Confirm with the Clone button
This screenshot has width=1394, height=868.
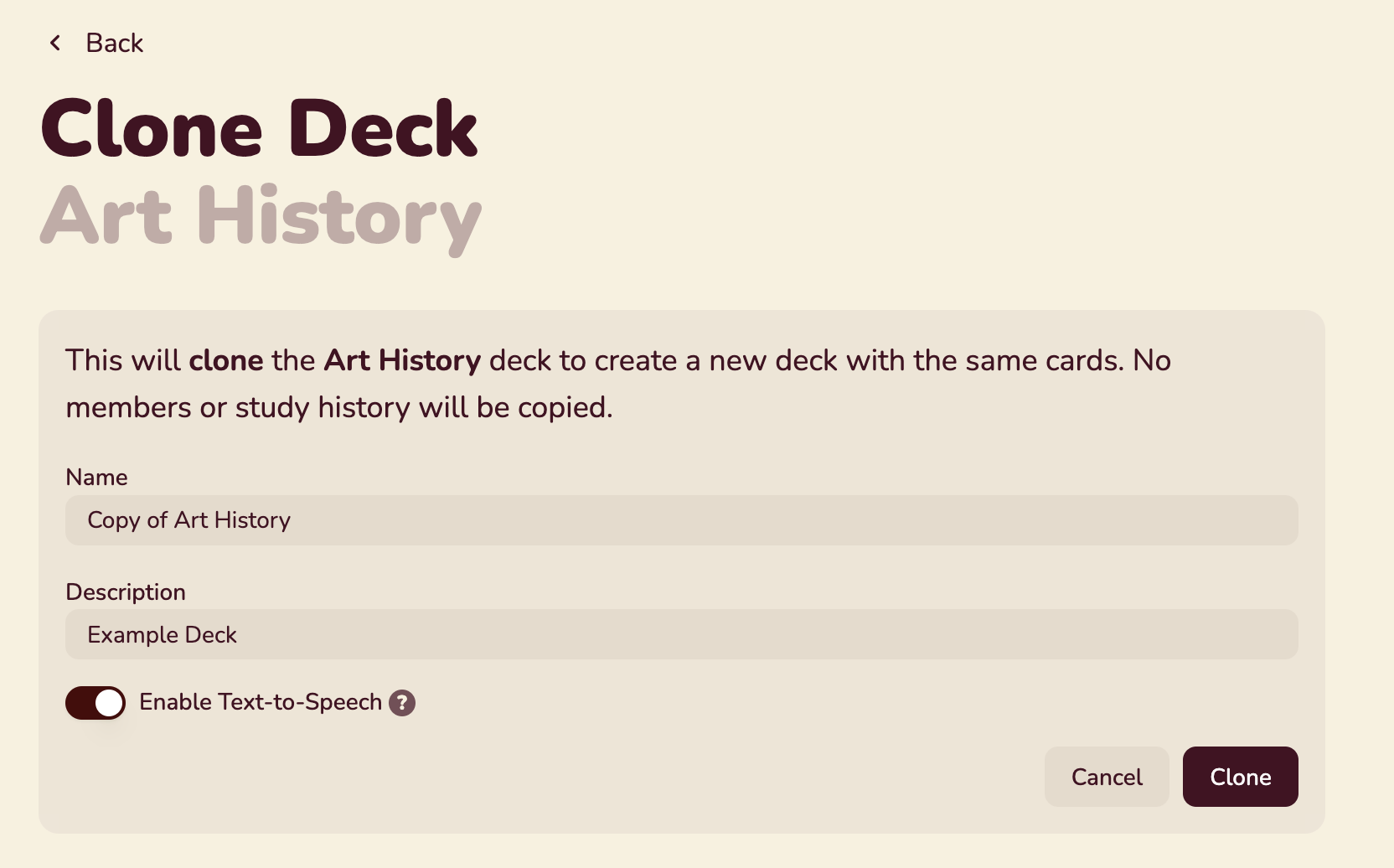coord(1241,777)
